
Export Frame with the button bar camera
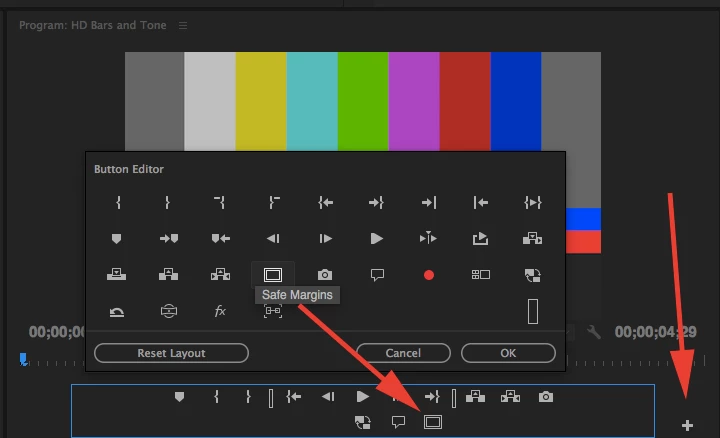point(546,397)
